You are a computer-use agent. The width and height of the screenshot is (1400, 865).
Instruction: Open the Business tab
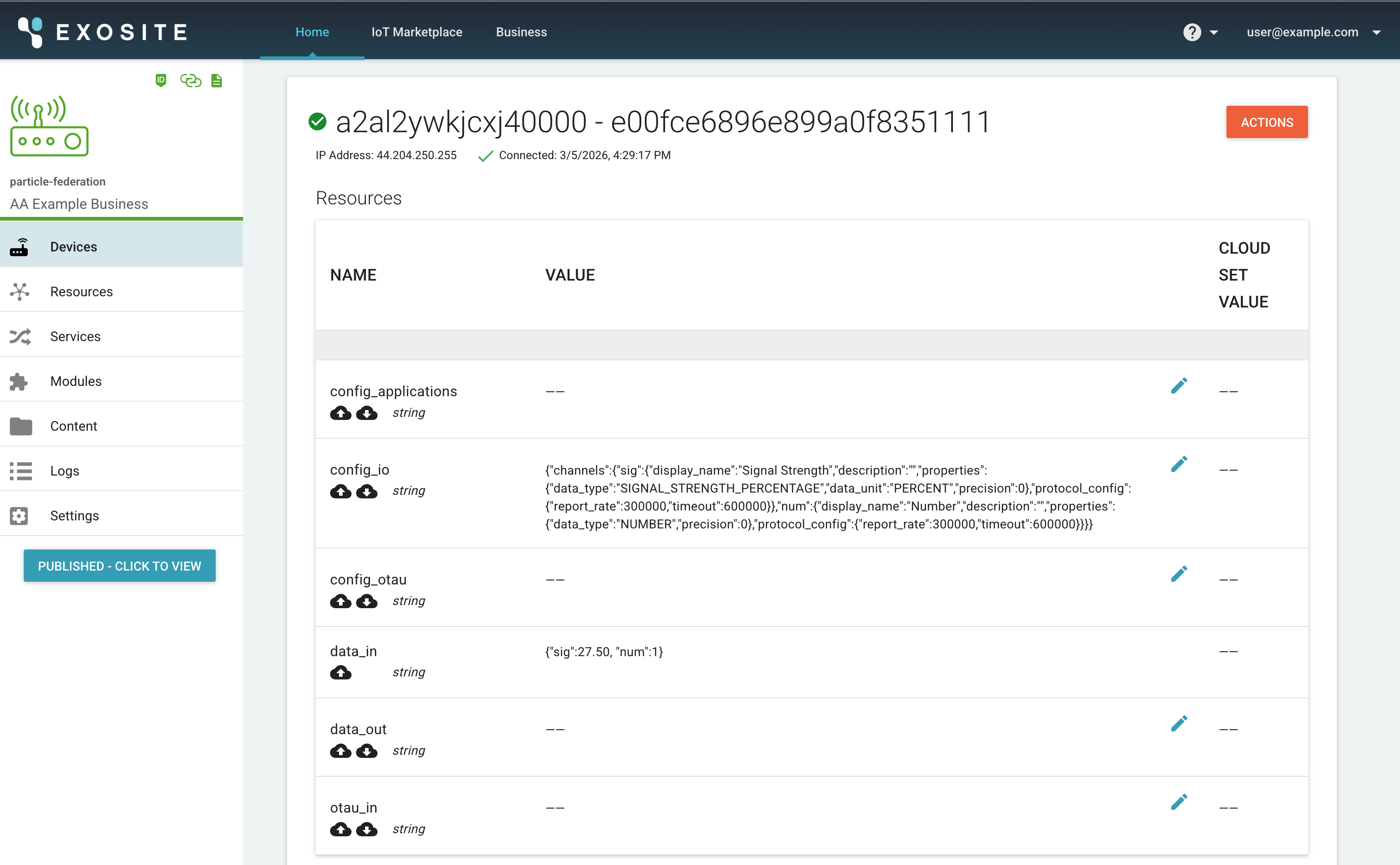tap(521, 32)
